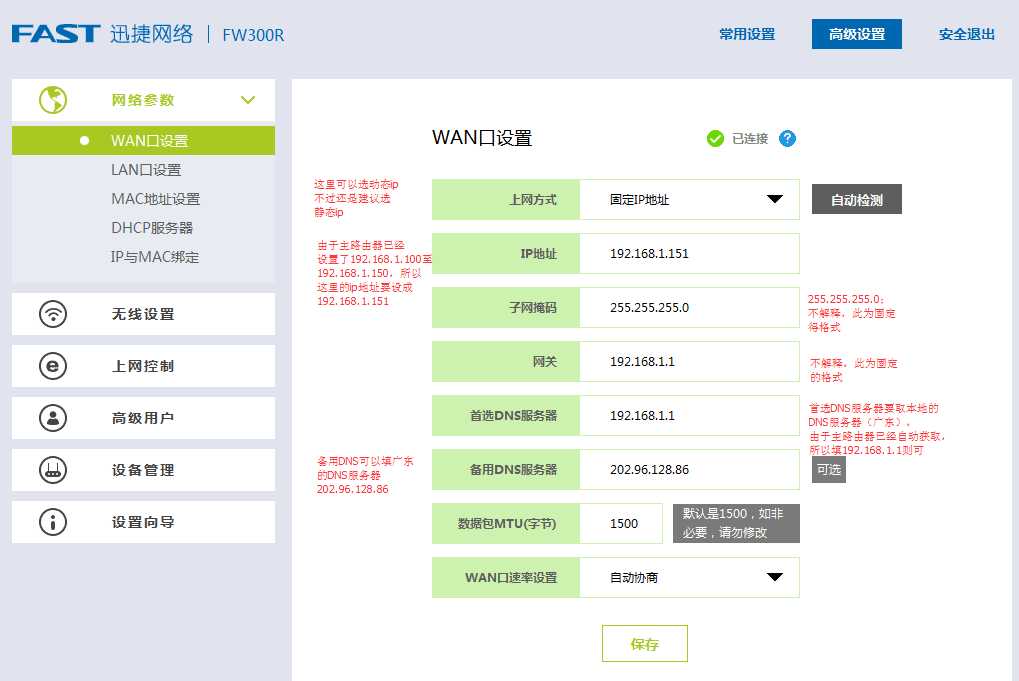Click the 数据包MTU input field

pyautogui.click(x=620, y=523)
